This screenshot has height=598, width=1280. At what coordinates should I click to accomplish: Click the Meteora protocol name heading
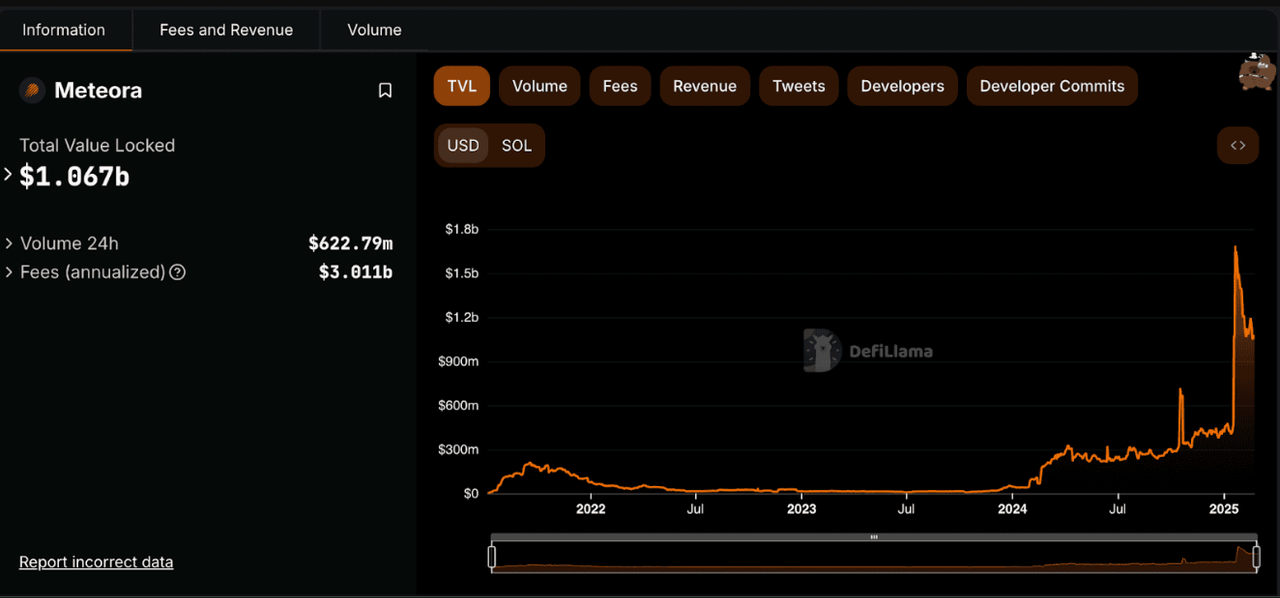click(98, 91)
